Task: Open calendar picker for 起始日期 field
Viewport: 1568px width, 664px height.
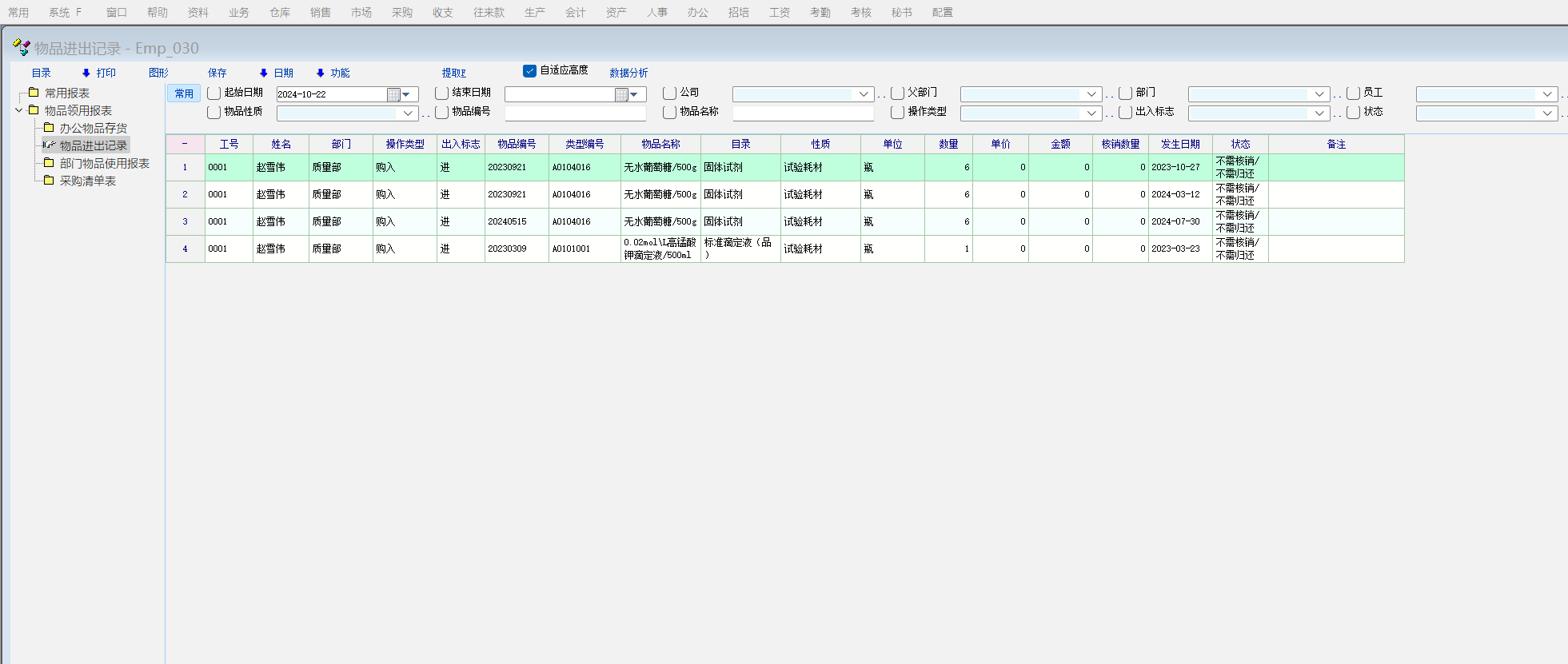Action: coord(393,95)
